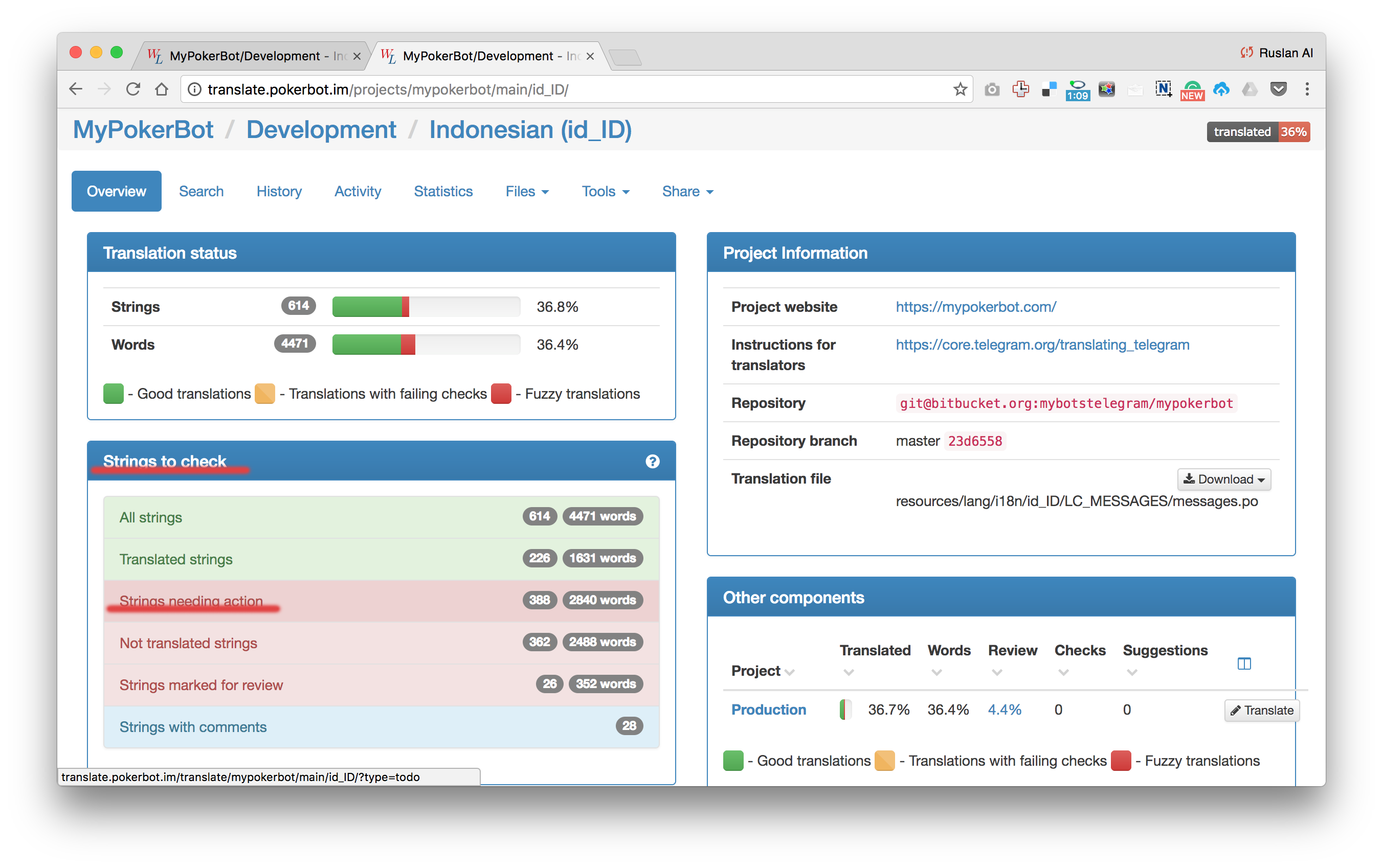1383x868 pixels.
Task: Open the History tab
Action: [x=279, y=192]
